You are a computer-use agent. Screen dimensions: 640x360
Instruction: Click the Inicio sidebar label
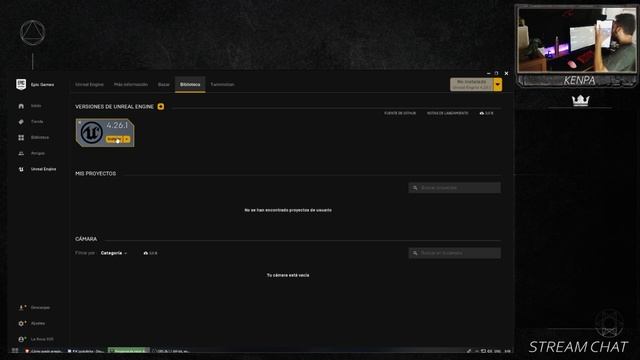click(36, 106)
